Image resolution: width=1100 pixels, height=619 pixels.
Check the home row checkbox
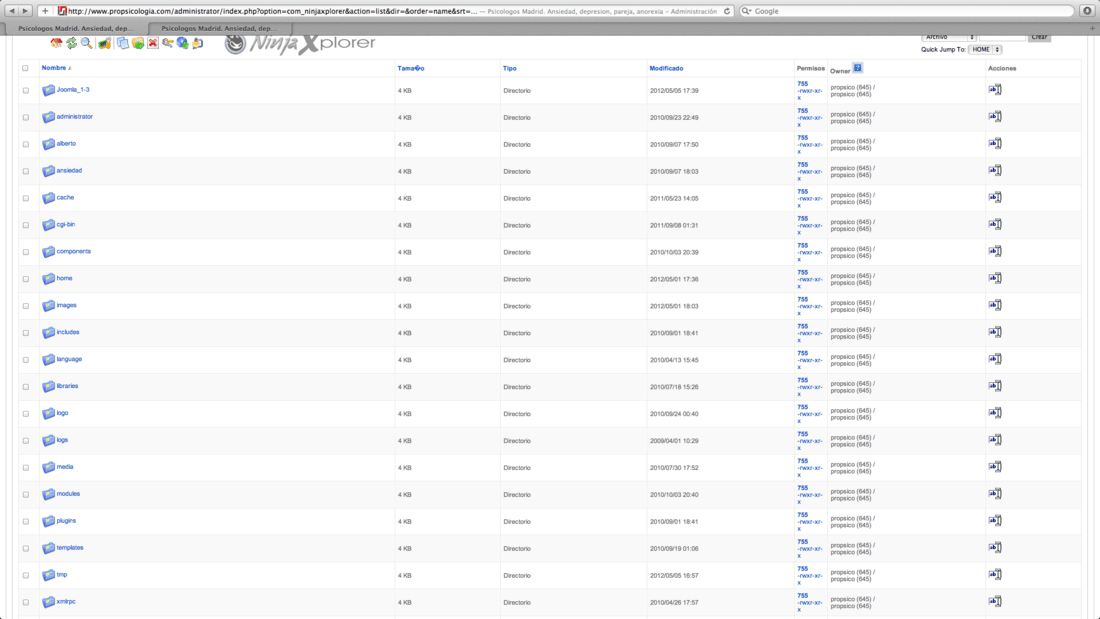[26, 279]
